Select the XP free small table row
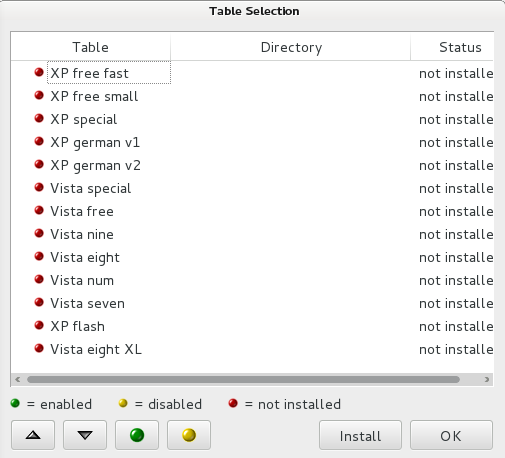This screenshot has width=505, height=458. tap(252, 96)
